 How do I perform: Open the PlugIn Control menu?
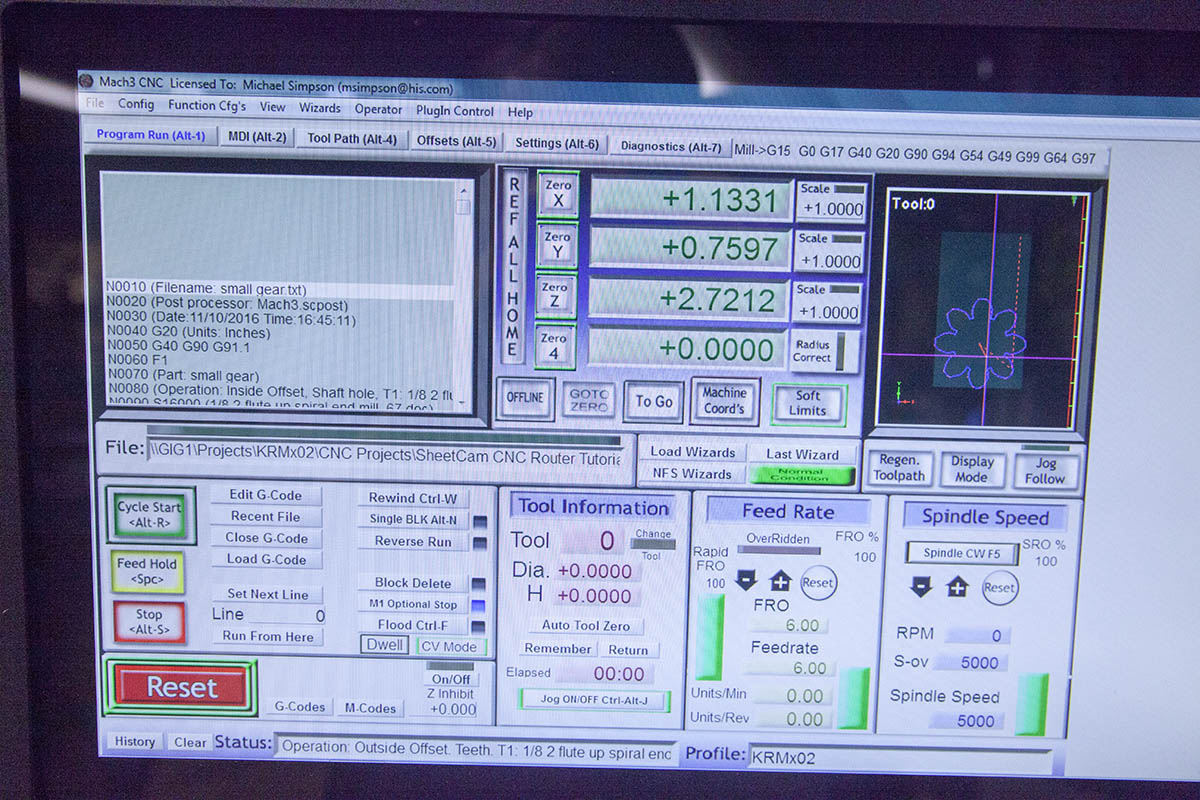pos(455,111)
